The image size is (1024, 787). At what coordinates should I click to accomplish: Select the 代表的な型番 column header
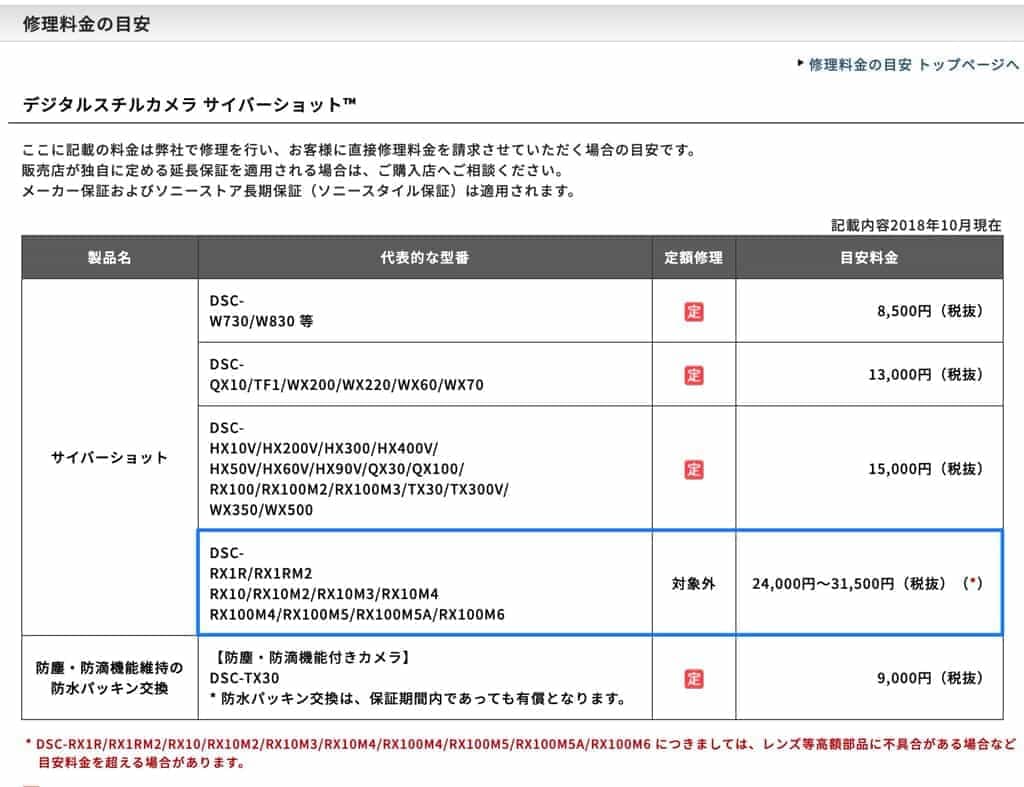pos(424,257)
